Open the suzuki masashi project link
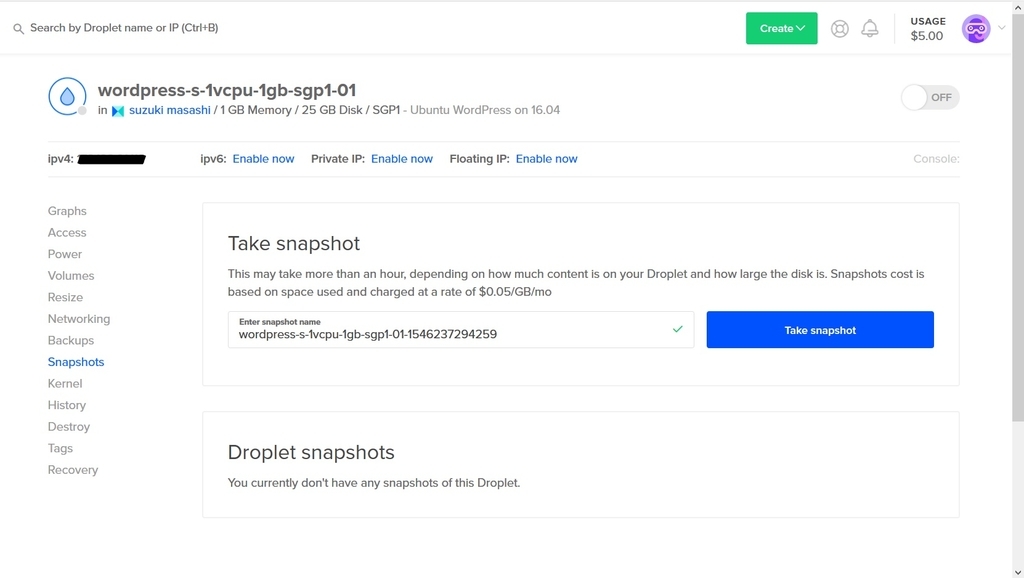 (x=170, y=110)
